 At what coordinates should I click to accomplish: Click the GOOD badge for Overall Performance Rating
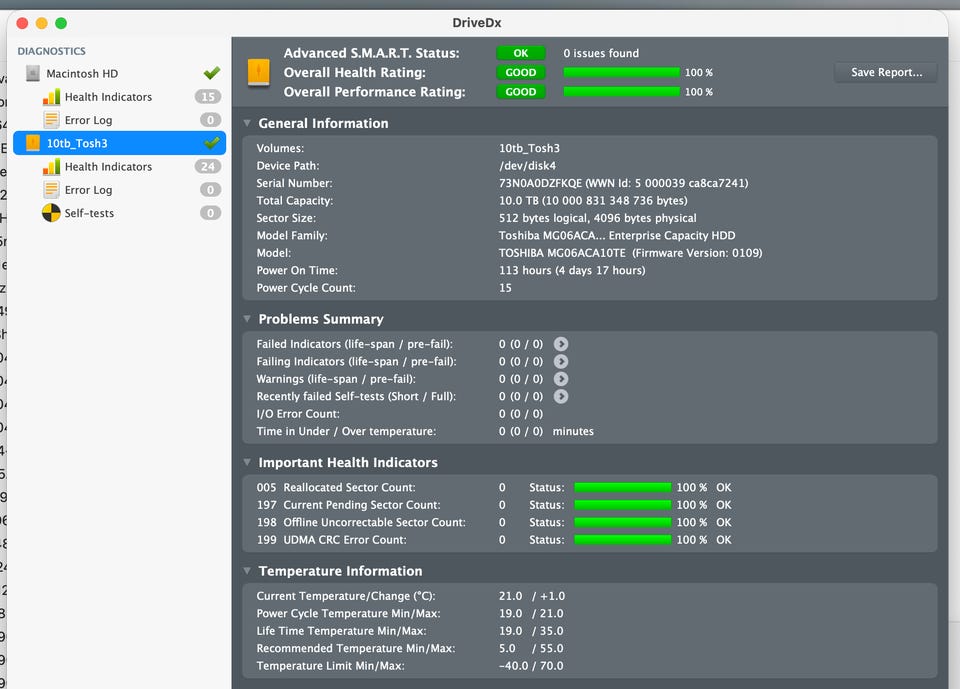(520, 92)
